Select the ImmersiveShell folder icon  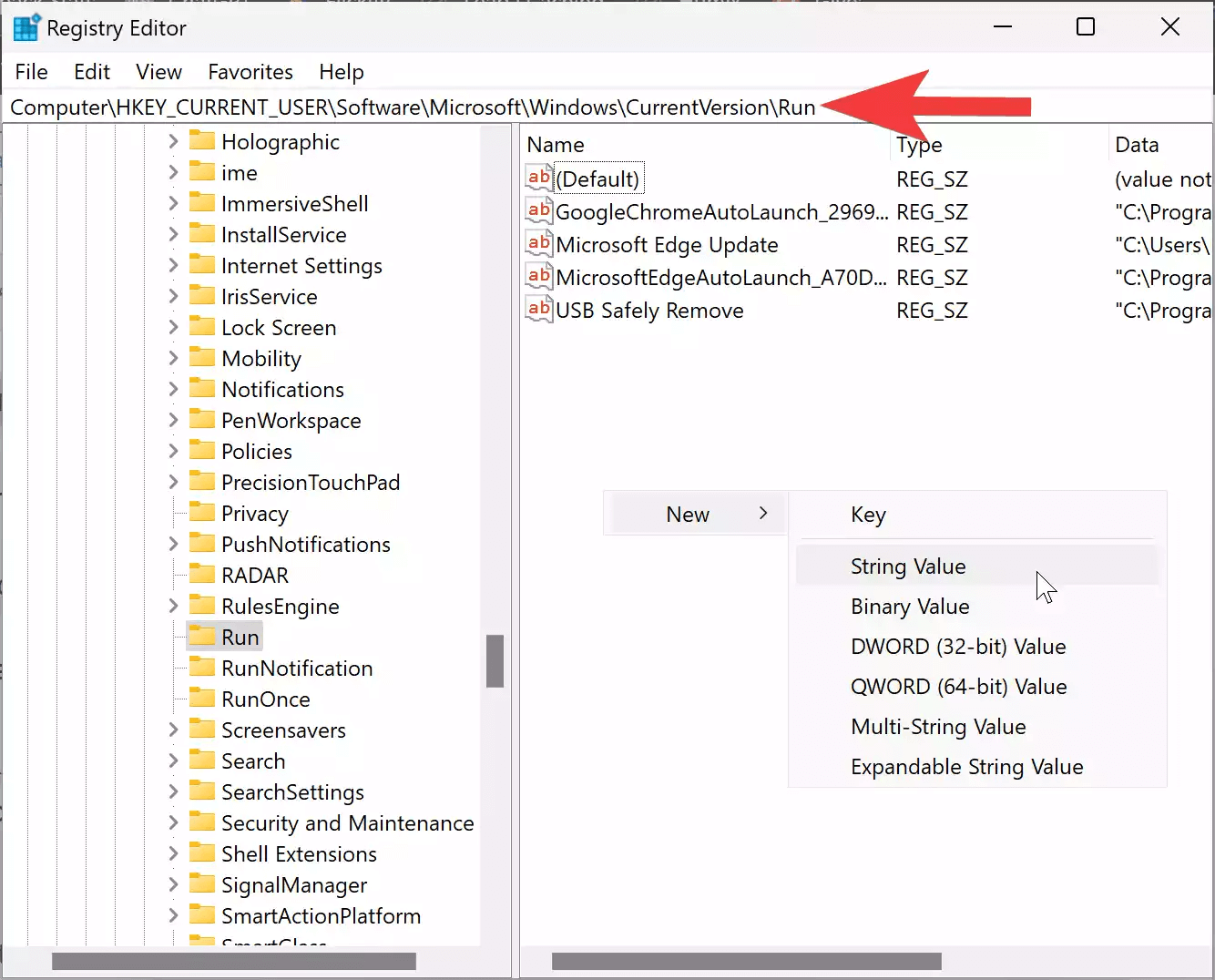click(x=201, y=203)
